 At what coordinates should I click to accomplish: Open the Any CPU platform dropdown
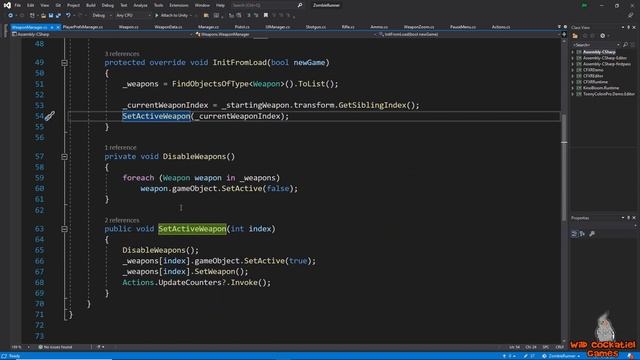pos(133,16)
